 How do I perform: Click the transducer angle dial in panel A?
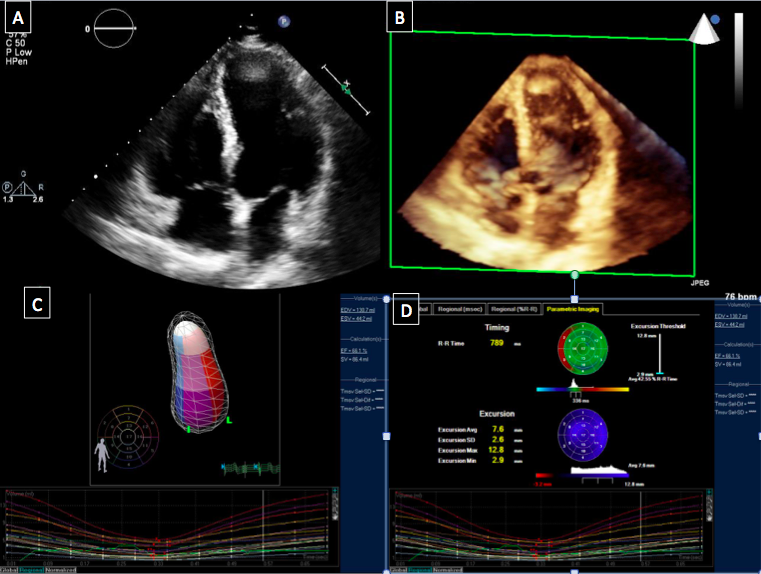click(114, 29)
